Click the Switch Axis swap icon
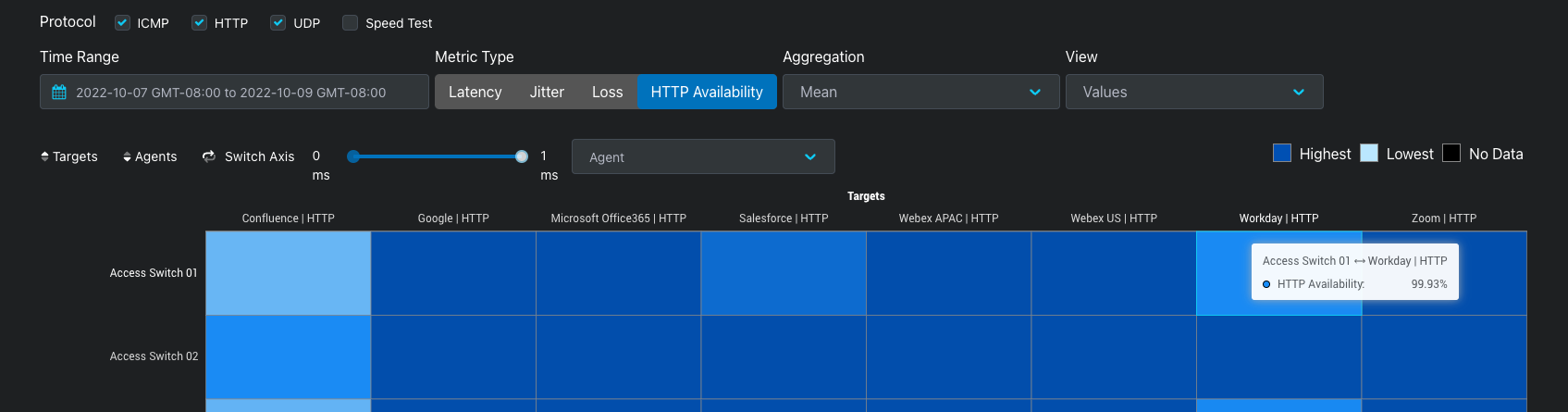1568x412 pixels. 209,156
